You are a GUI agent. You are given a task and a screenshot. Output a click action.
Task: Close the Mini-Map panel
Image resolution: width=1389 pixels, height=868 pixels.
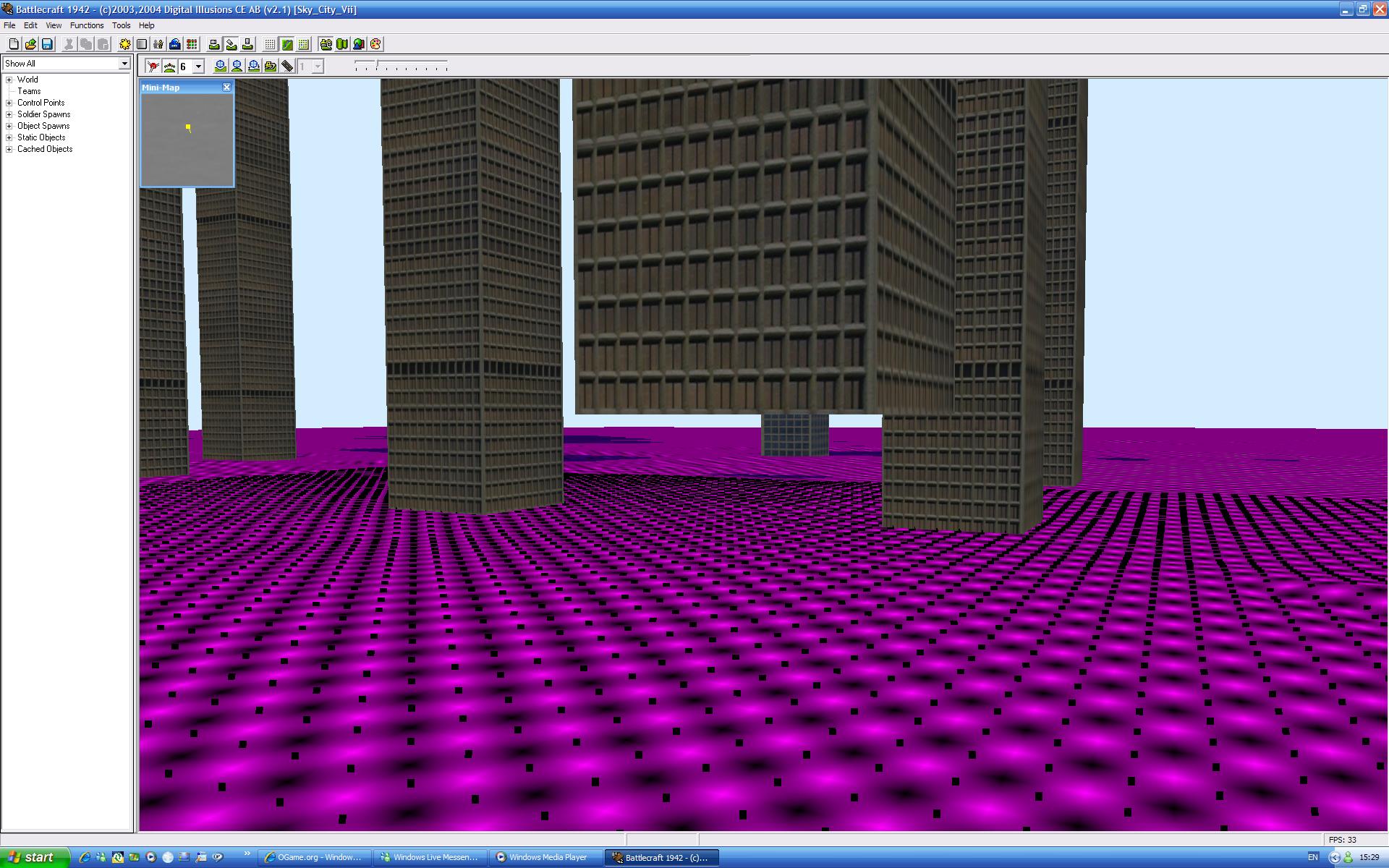pyautogui.click(x=226, y=87)
